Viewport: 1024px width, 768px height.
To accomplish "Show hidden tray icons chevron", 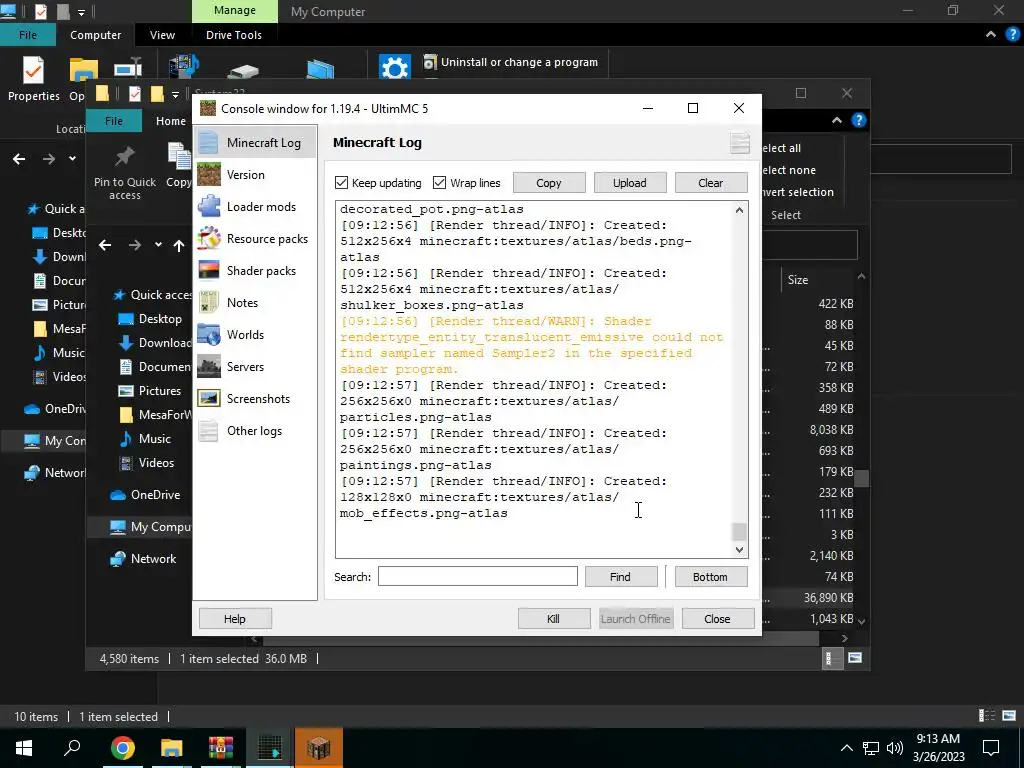I will (846, 748).
